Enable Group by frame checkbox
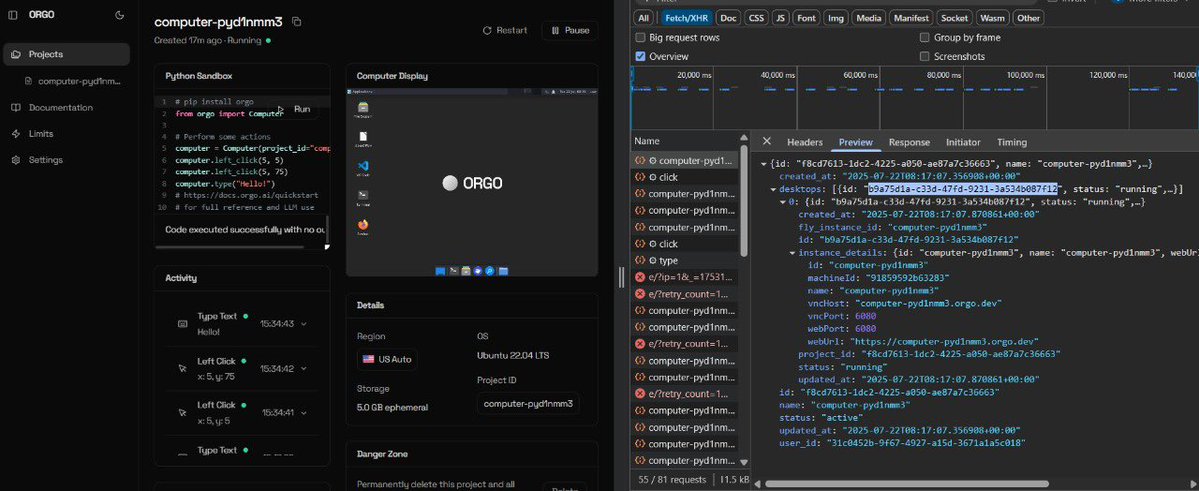Image resolution: width=1199 pixels, height=491 pixels. 924,37
